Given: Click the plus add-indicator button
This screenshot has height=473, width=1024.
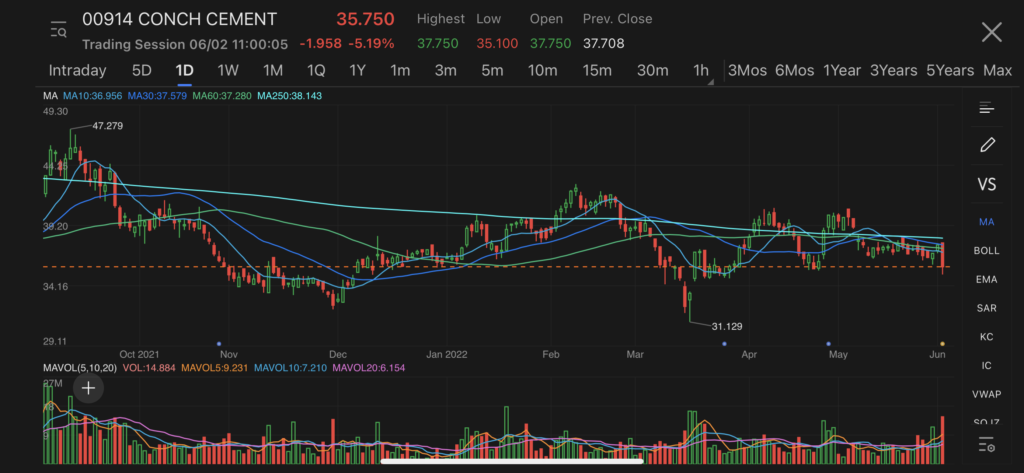Looking at the screenshot, I should tap(88, 388).
